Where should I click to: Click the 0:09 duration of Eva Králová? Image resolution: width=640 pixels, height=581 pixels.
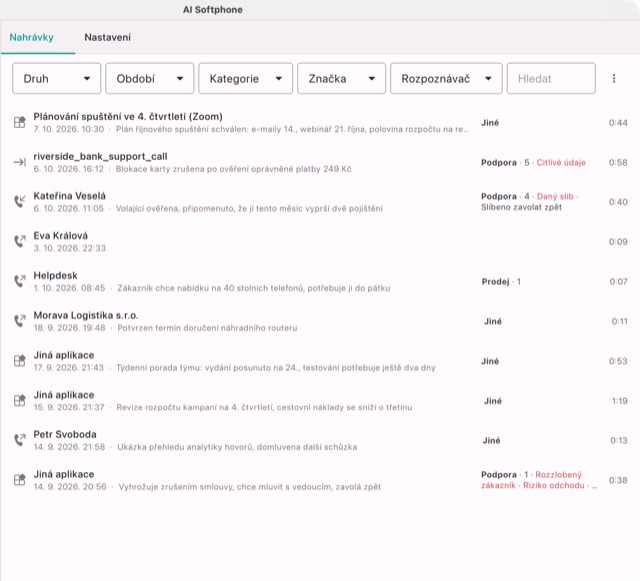pos(618,242)
